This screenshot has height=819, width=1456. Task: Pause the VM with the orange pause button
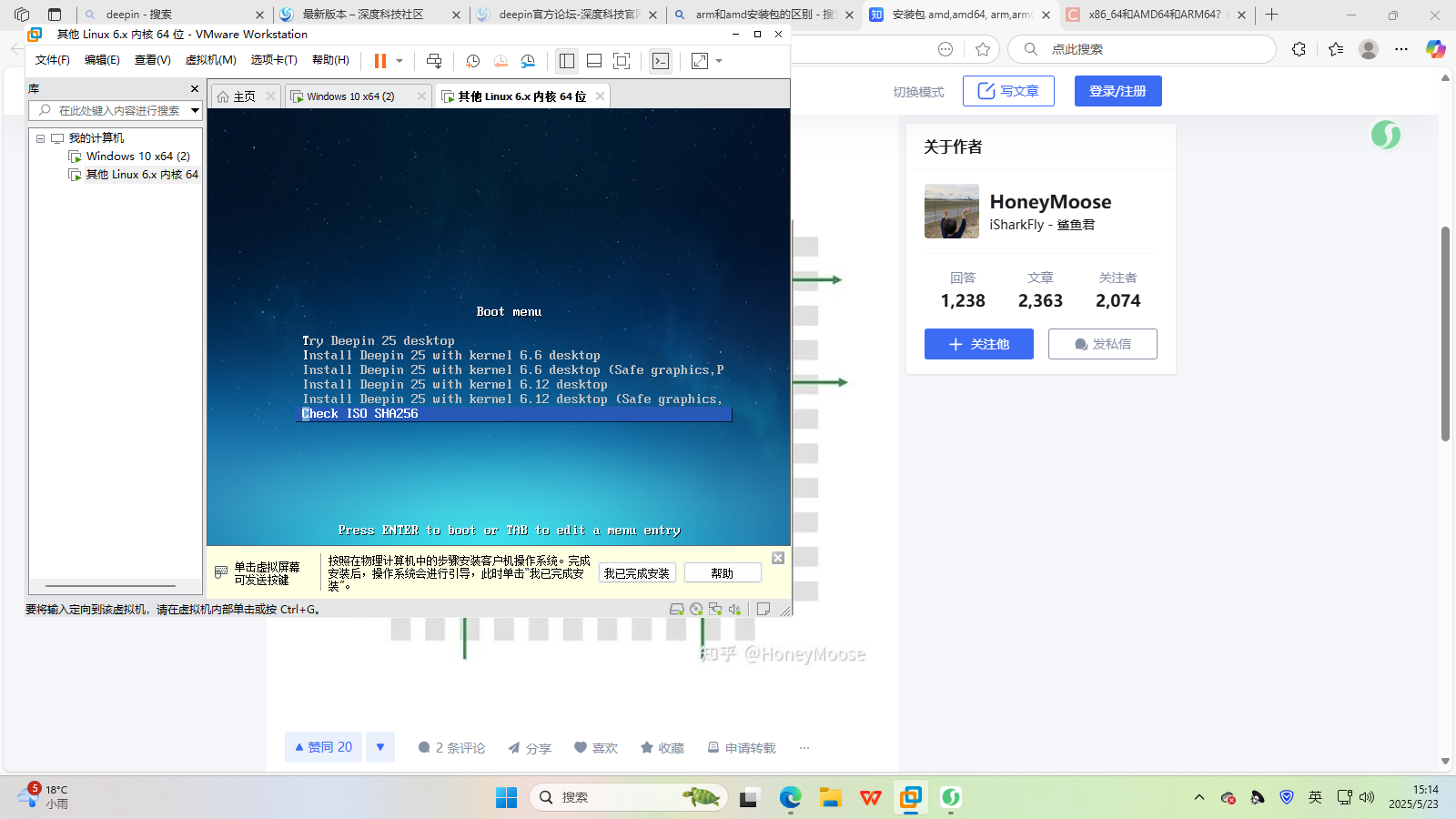(x=379, y=61)
